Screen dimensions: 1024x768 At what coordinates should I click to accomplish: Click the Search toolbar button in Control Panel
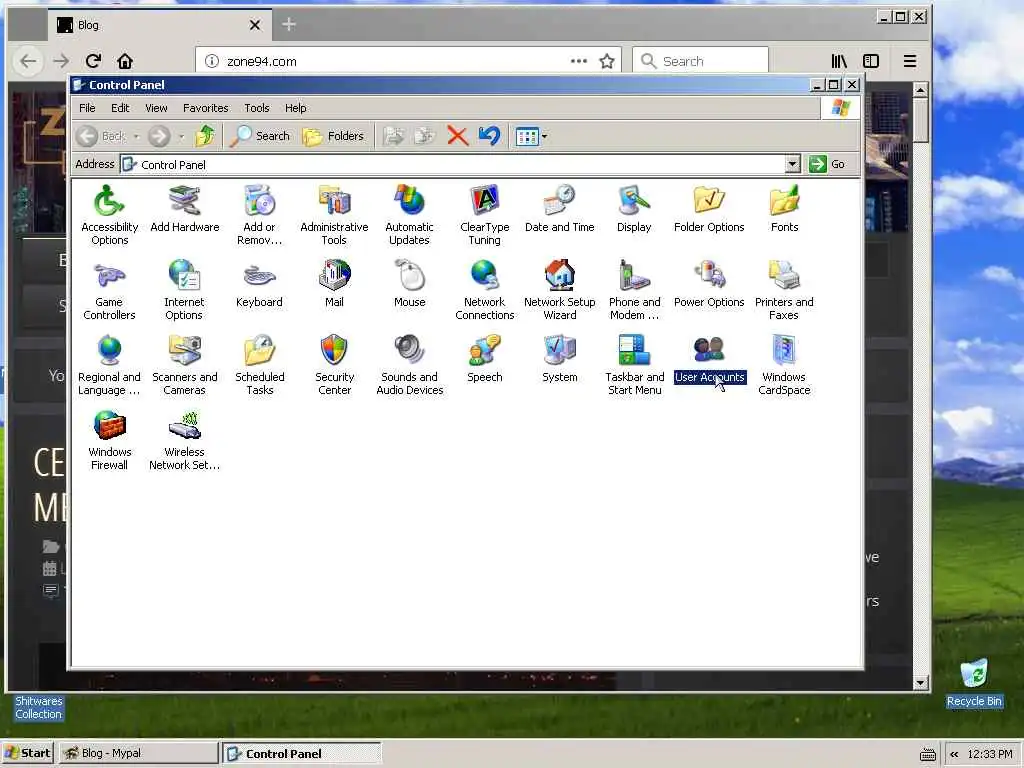260,136
